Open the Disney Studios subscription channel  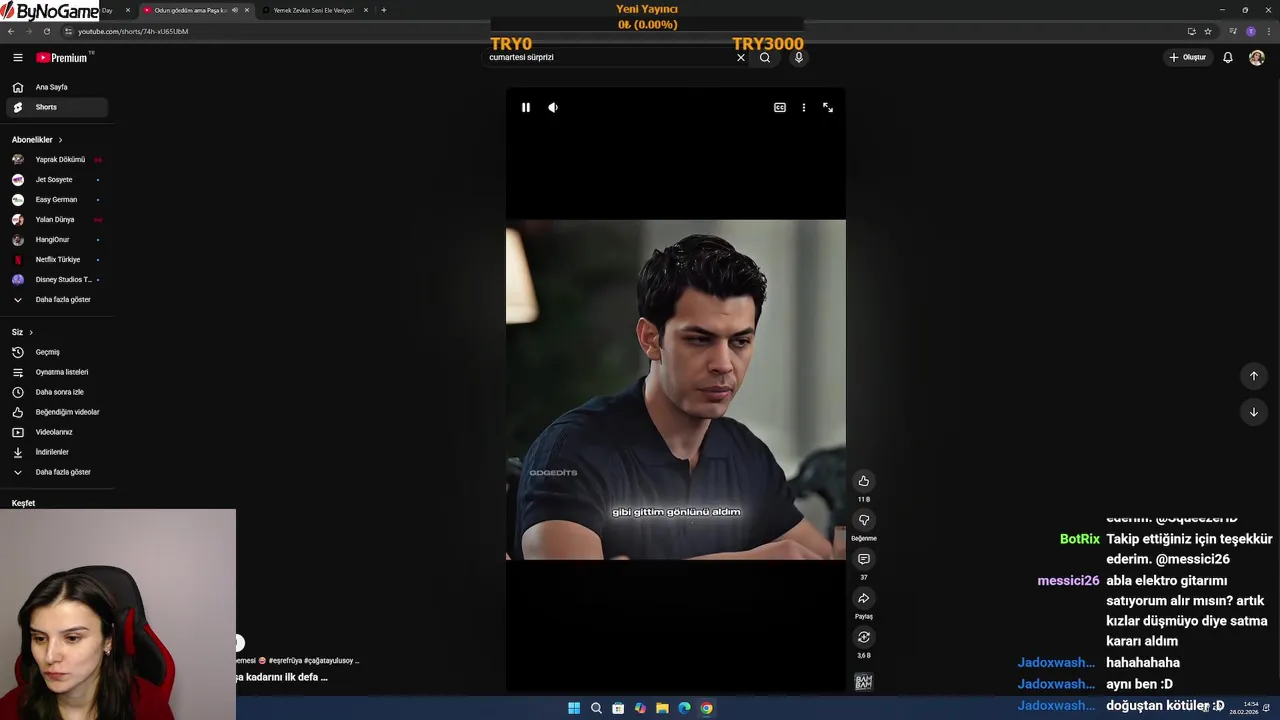click(x=57, y=280)
